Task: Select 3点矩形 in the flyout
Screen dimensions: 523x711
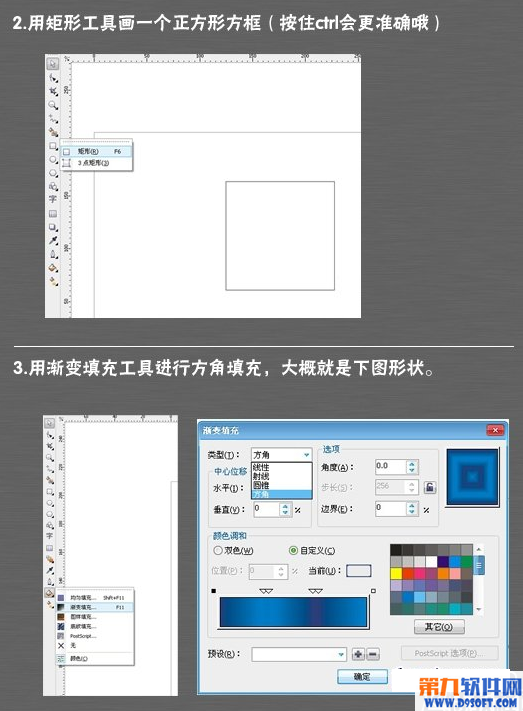Action: pos(97,163)
